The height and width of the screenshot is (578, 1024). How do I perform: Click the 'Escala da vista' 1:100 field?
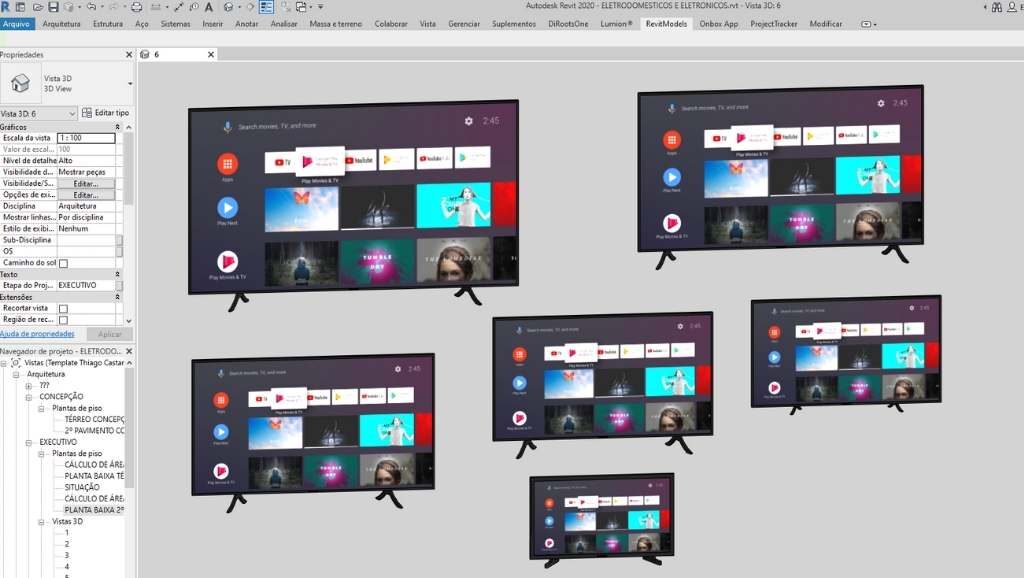(85, 138)
